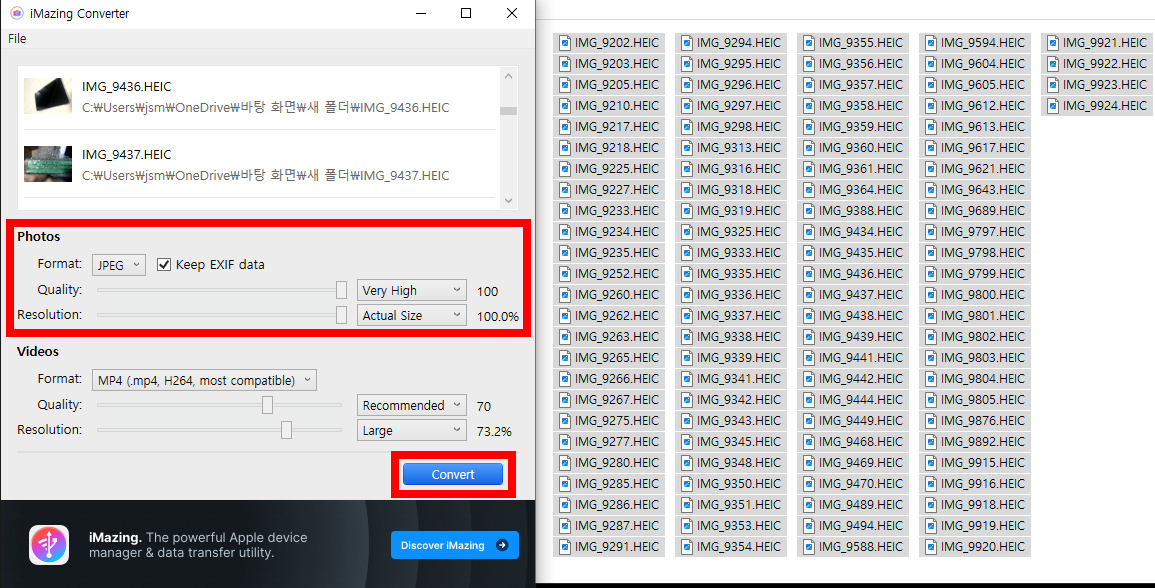The height and width of the screenshot is (588, 1155).
Task: Select the IMG_9920.HEIC file icon
Action: click(x=931, y=547)
